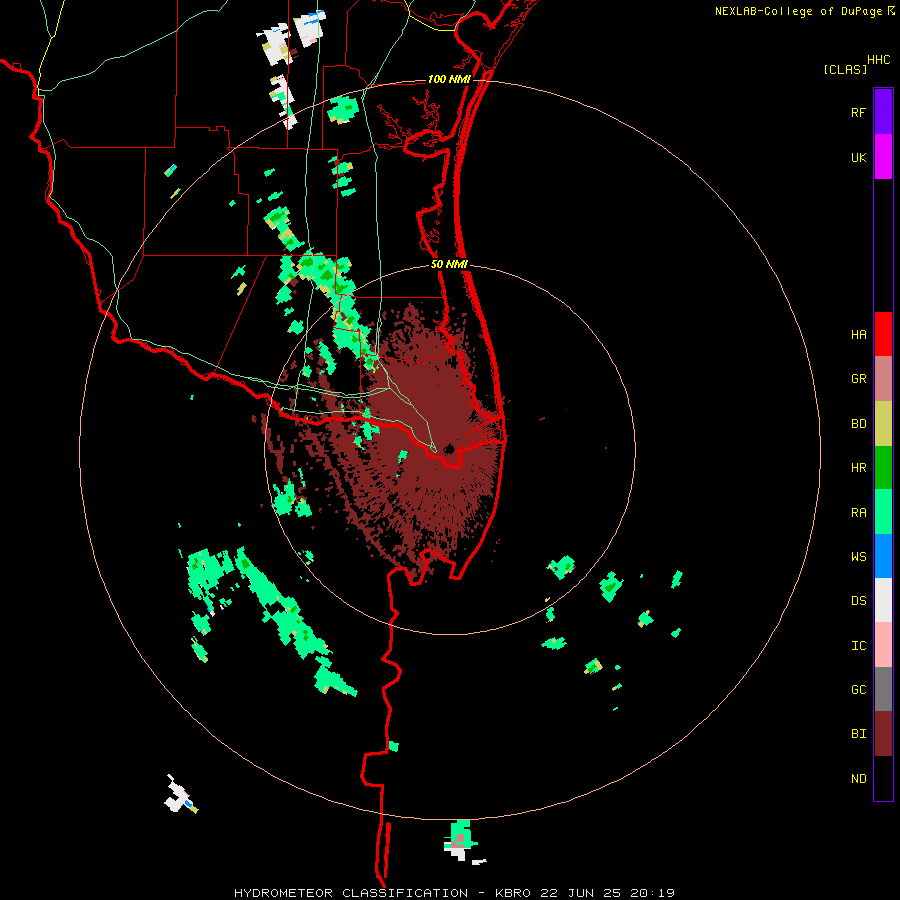Viewport: 900px width, 900px height.
Task: Click the "DS" legend label
Action: point(859,600)
